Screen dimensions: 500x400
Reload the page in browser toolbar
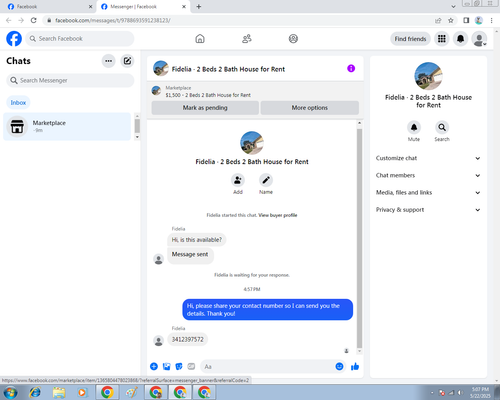tap(33, 20)
